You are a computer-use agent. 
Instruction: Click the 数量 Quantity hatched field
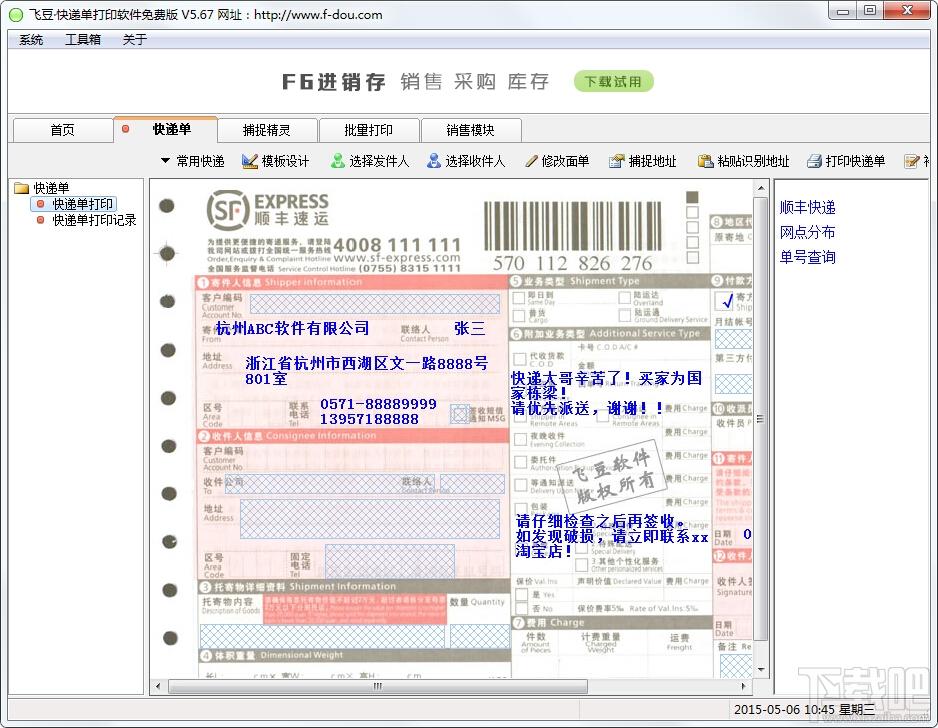[479, 636]
